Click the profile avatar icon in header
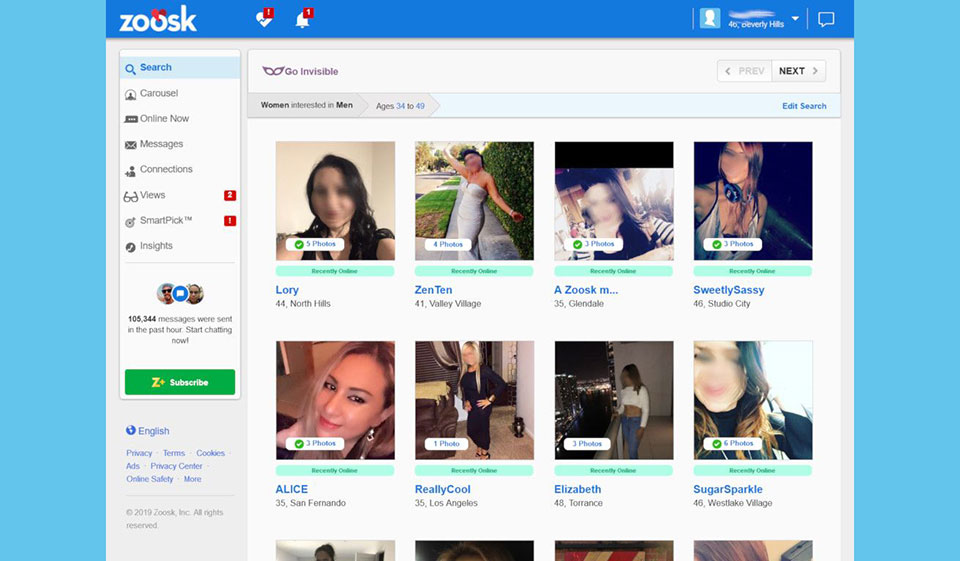 (x=710, y=18)
